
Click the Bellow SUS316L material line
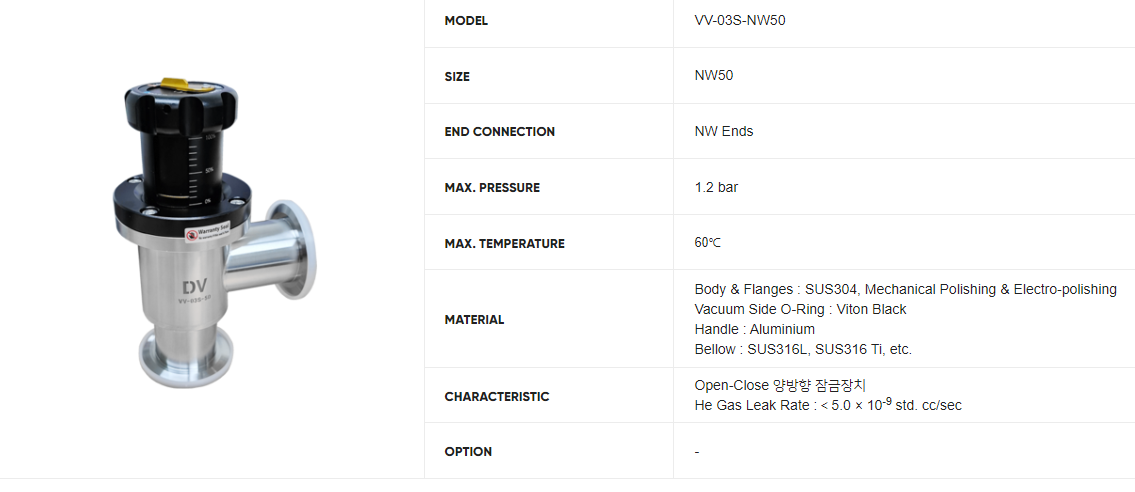[803, 349]
